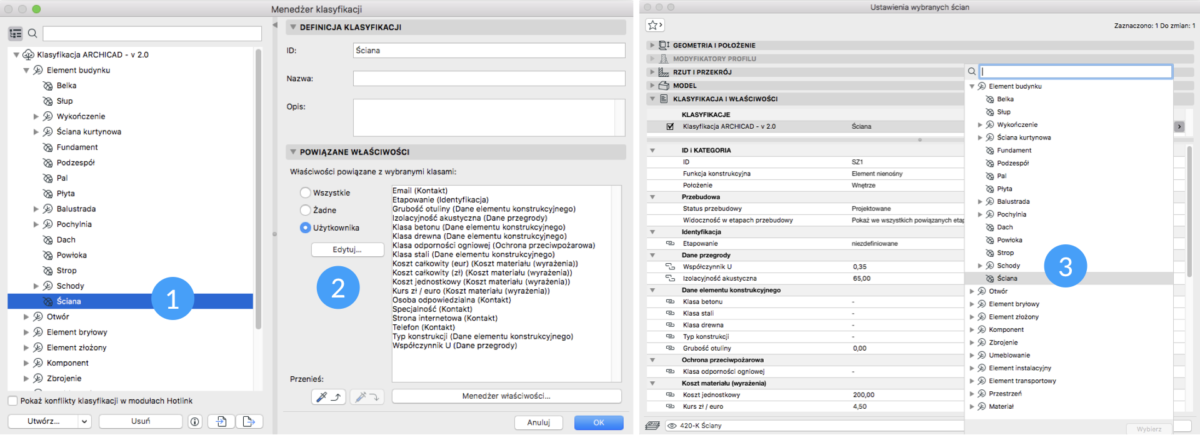Collapse the Powiązane właściwości section
The width and height of the screenshot is (1200, 435).
pos(291,151)
